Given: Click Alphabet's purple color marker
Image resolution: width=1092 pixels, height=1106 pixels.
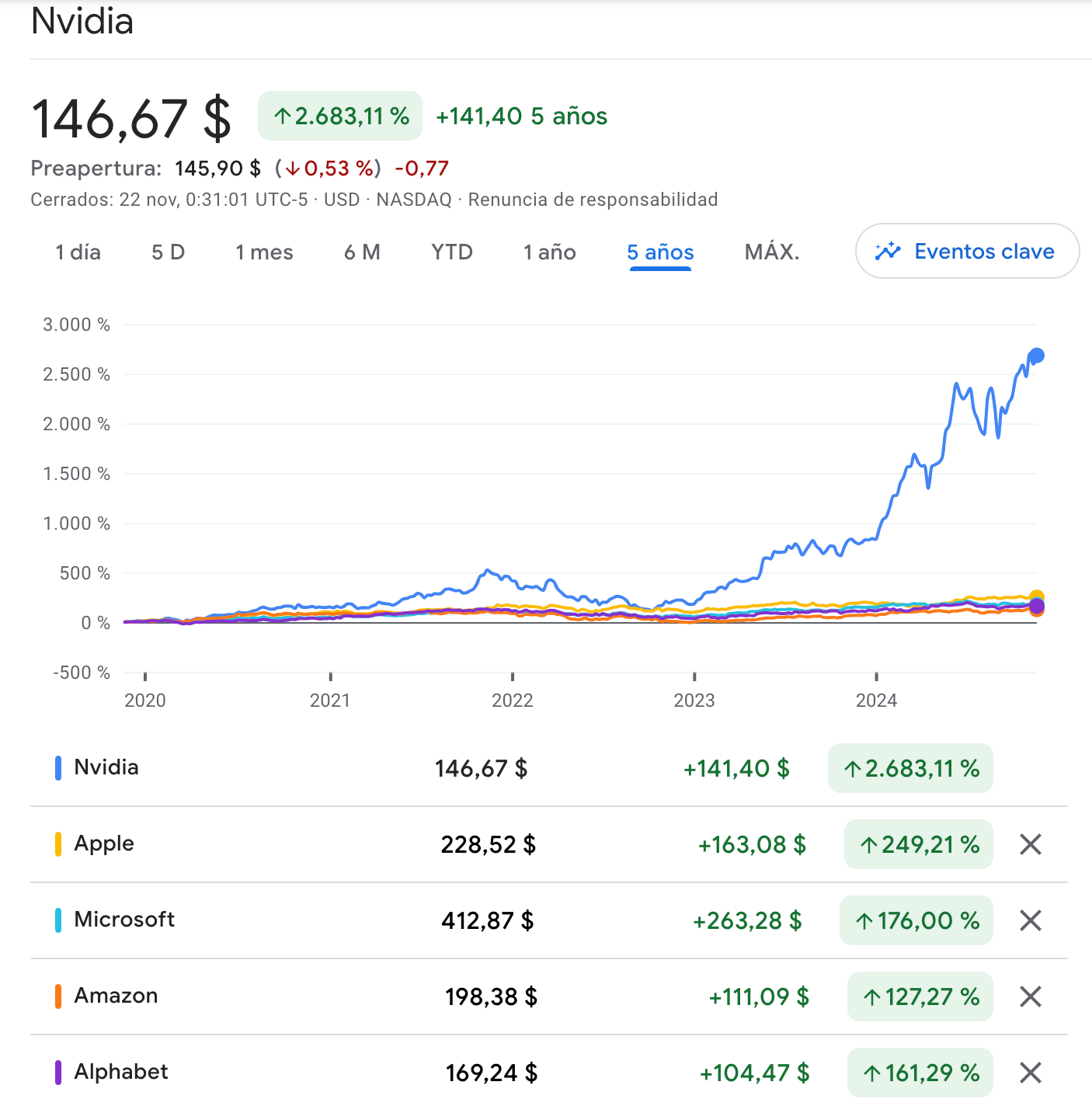Looking at the screenshot, I should (x=58, y=1073).
